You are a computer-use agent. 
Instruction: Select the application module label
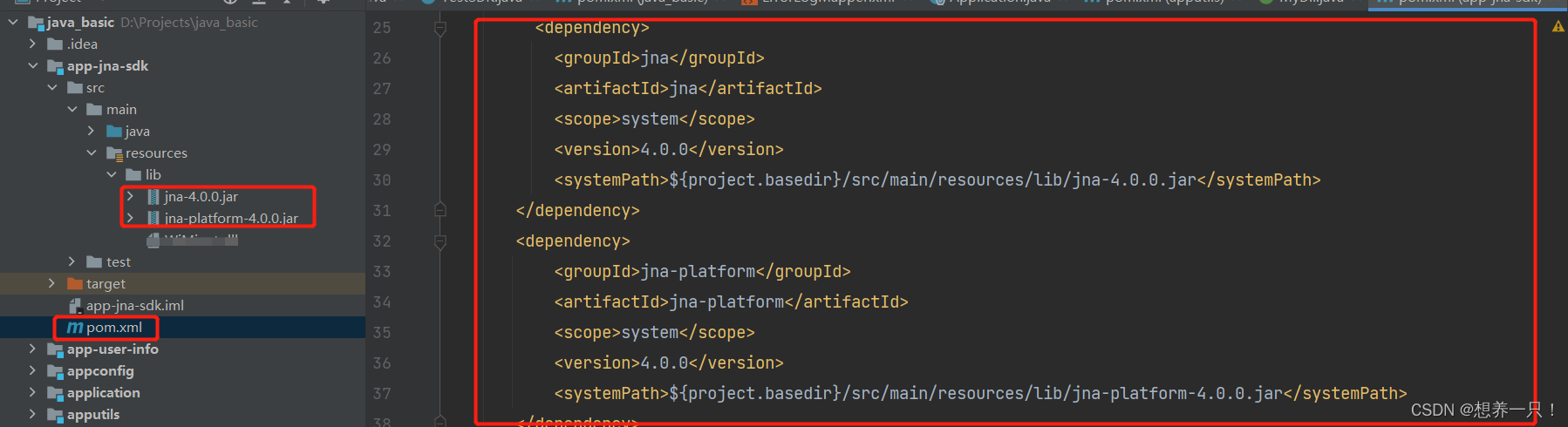[104, 393]
